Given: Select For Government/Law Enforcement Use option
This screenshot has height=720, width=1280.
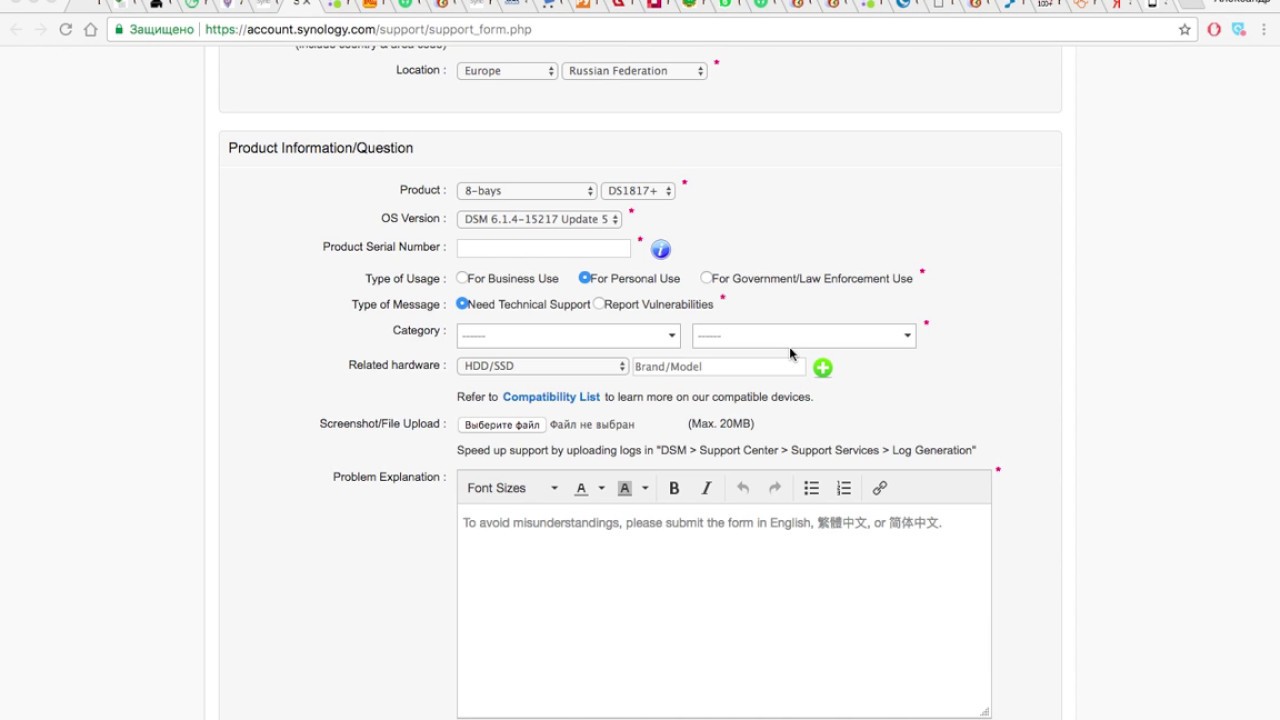Looking at the screenshot, I should [x=706, y=278].
